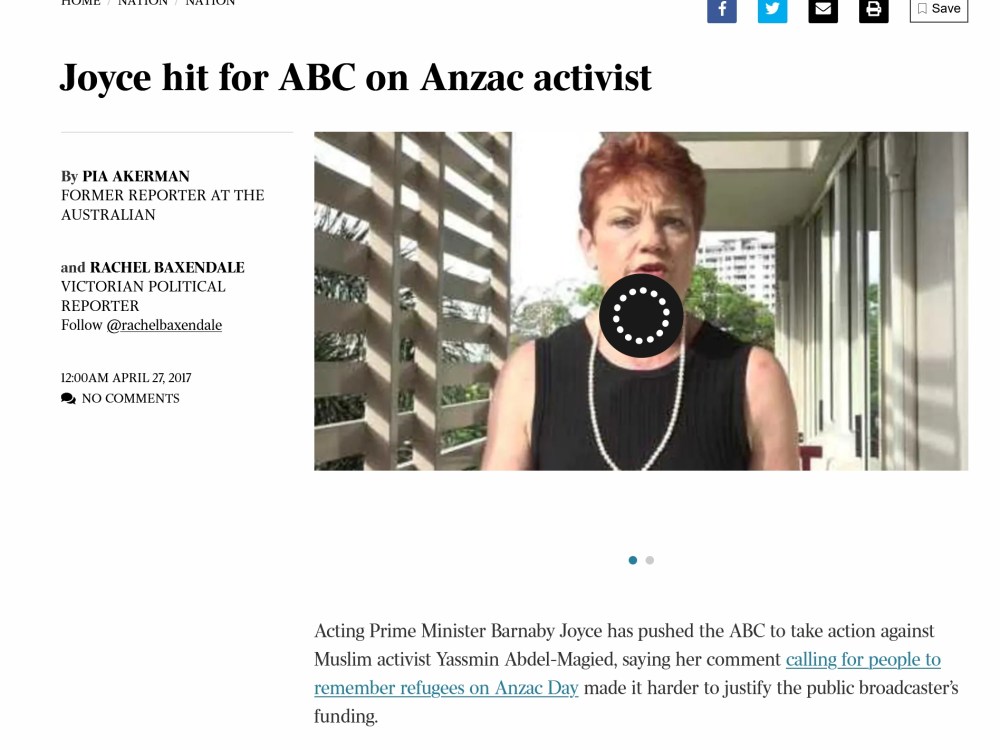Switch to the second carousel dot

click(x=649, y=560)
